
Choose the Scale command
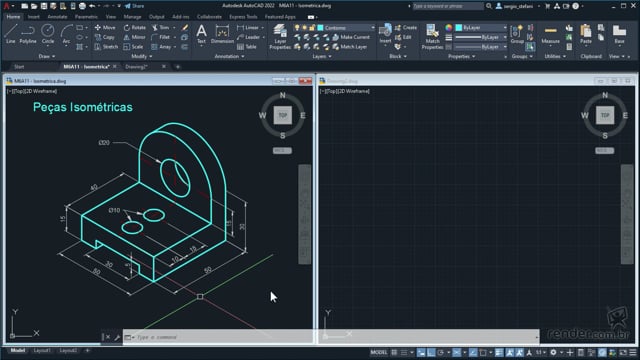pyautogui.click(x=133, y=47)
